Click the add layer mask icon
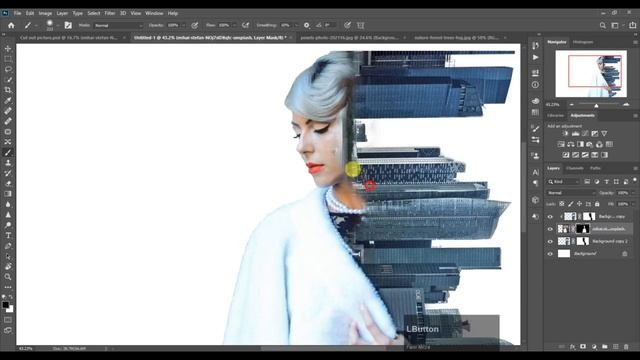 coord(583,347)
